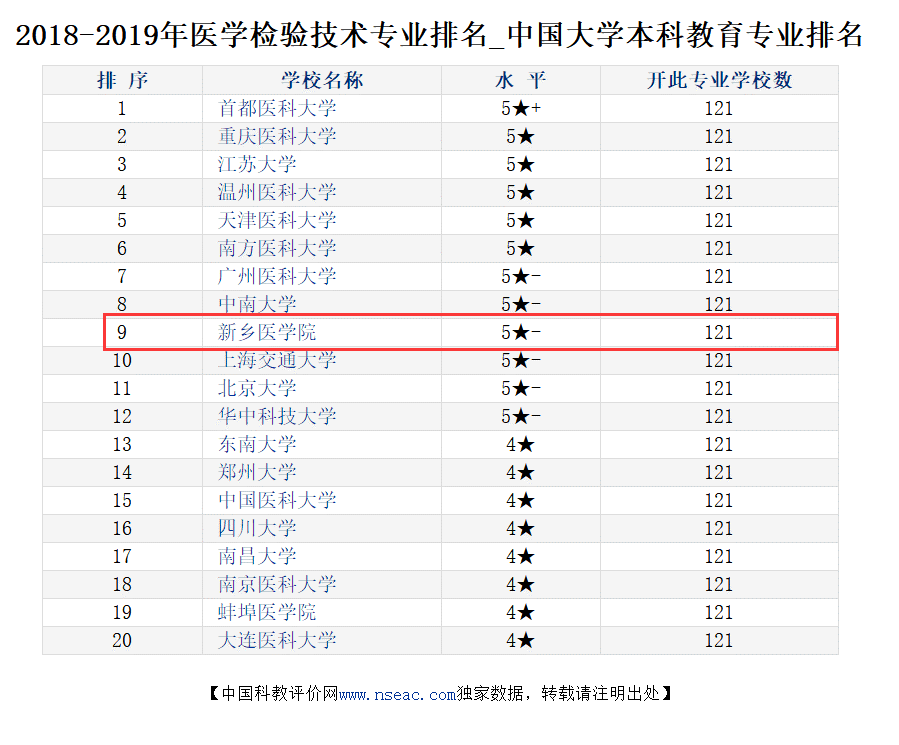Click the school name 重庆医科大学
This screenshot has height=745, width=899.
click(277, 136)
